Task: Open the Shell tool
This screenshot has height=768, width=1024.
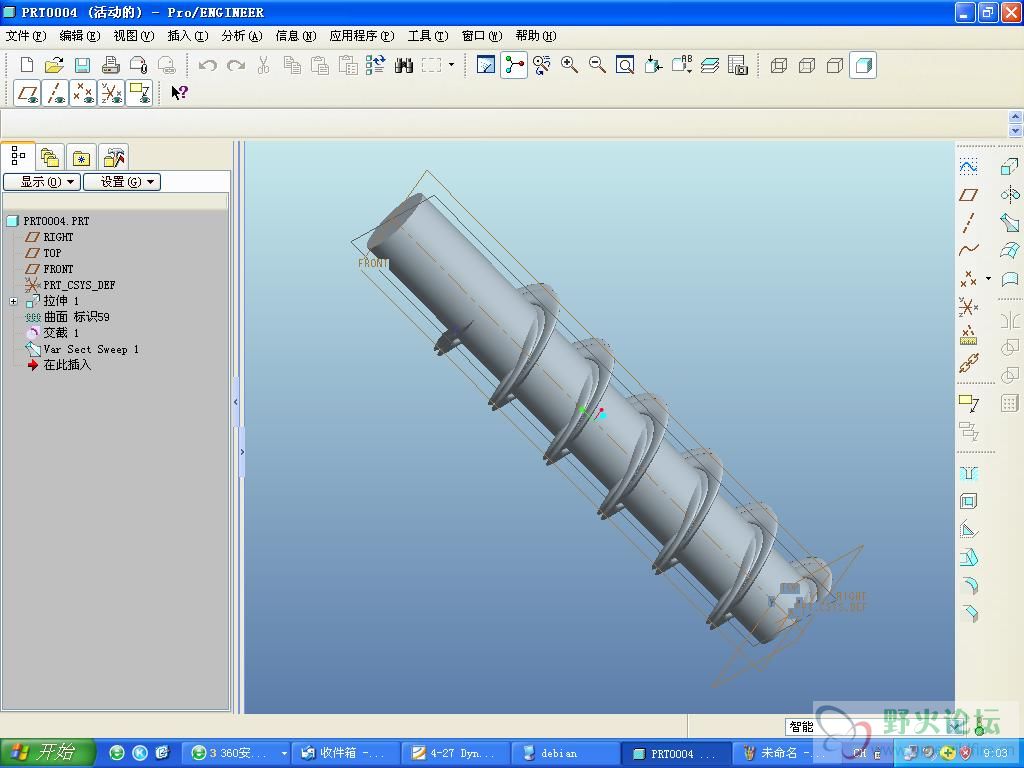Action: click(968, 502)
